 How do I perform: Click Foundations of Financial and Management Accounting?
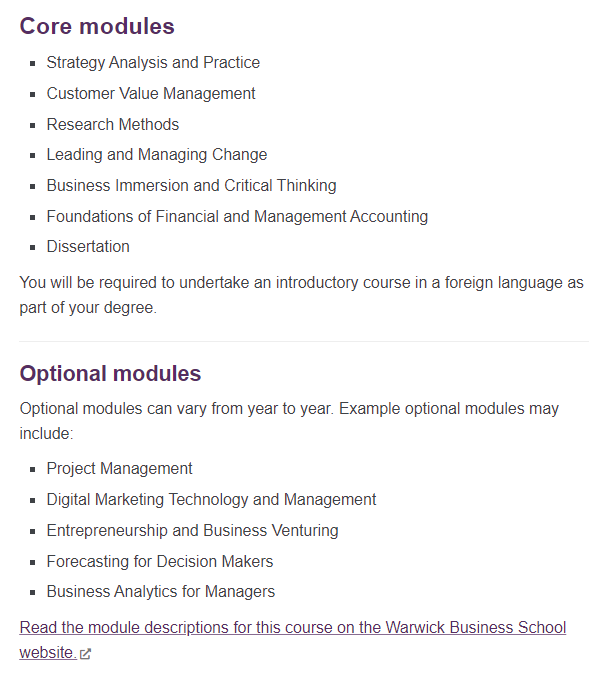(x=237, y=216)
